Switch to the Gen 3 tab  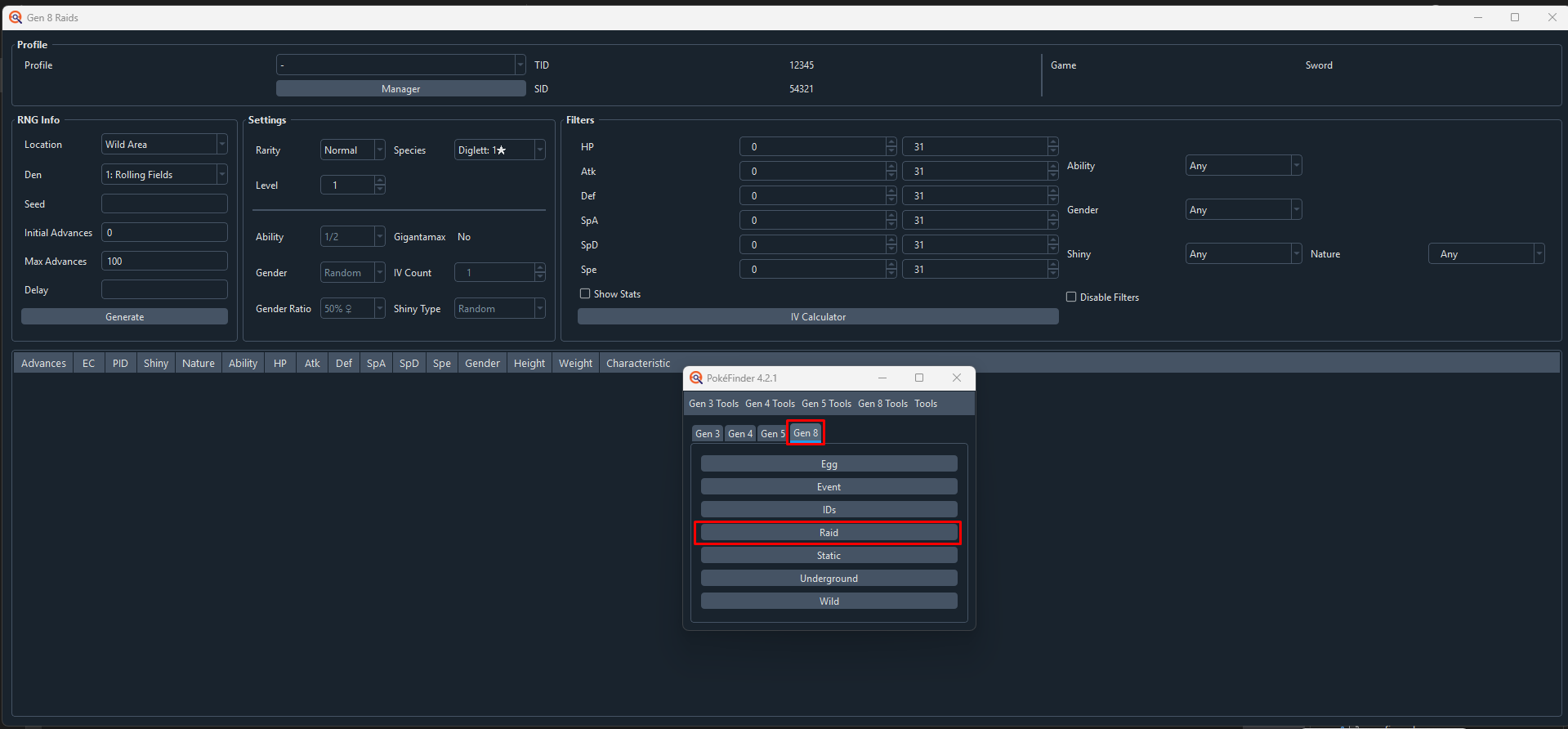[x=708, y=434]
